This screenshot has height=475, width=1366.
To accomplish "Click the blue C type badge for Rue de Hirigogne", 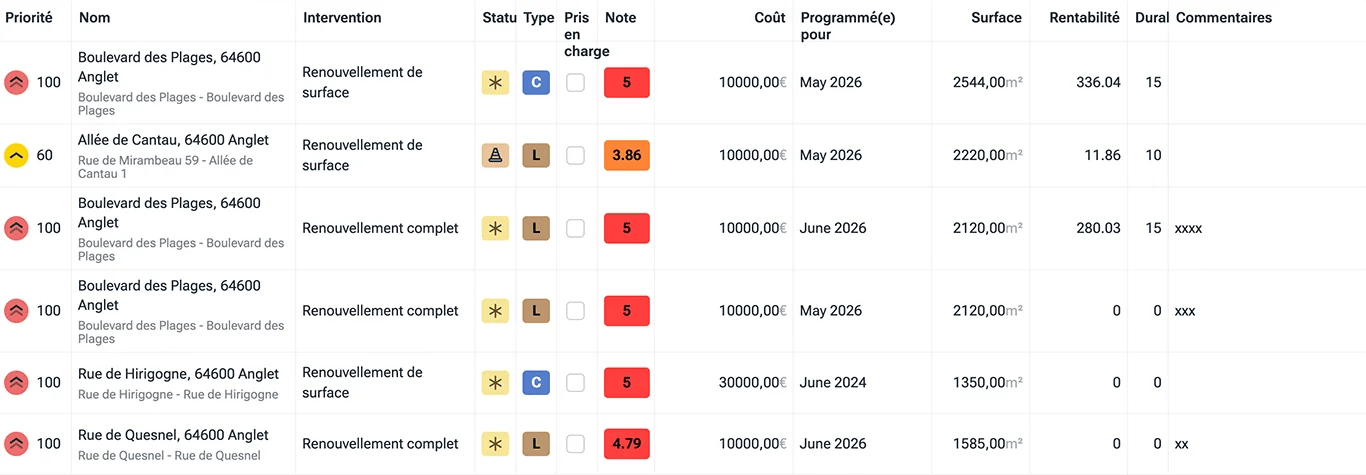I will [536, 382].
